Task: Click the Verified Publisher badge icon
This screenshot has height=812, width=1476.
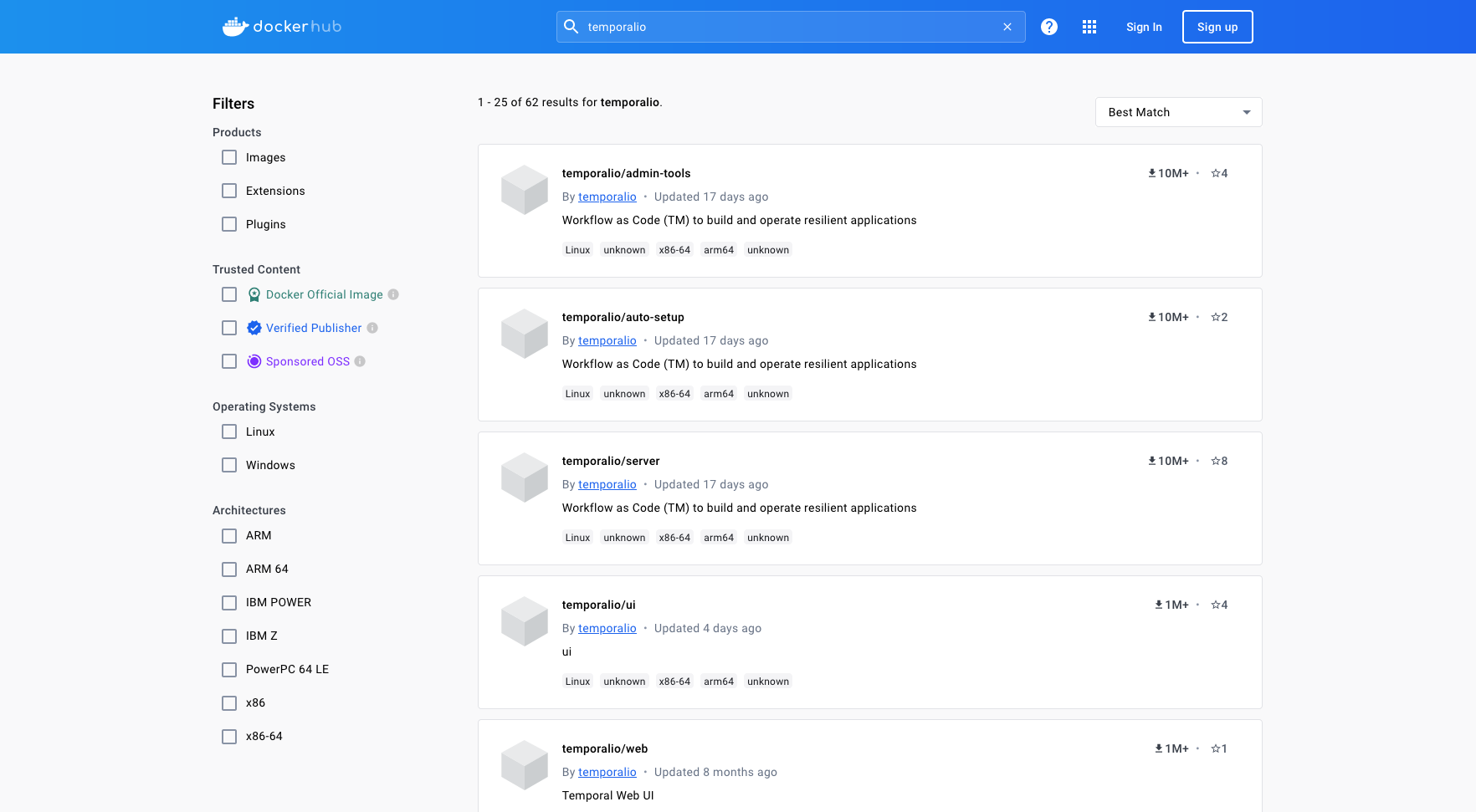Action: 254,328
